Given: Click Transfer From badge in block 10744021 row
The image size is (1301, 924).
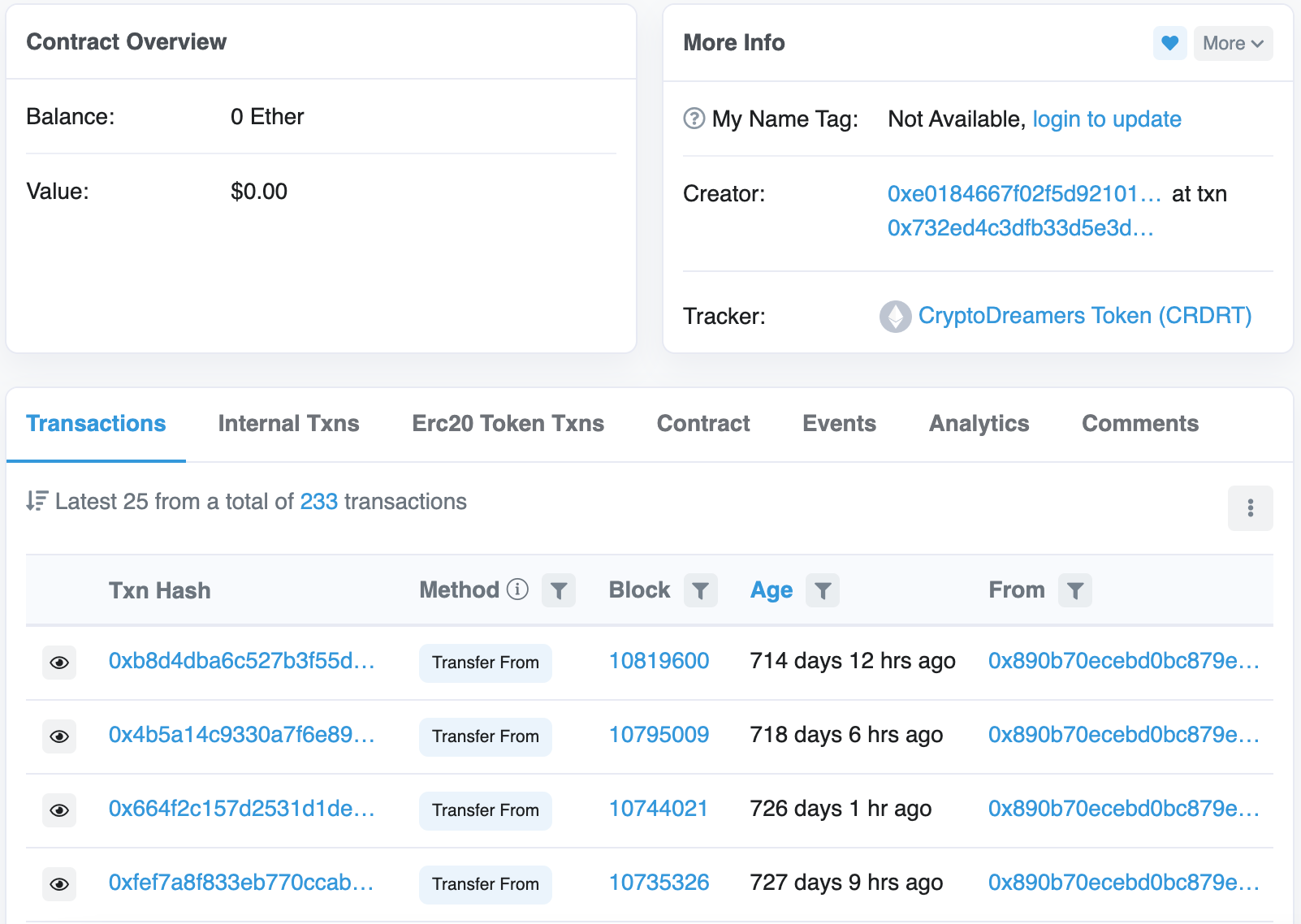Looking at the screenshot, I should coord(486,810).
